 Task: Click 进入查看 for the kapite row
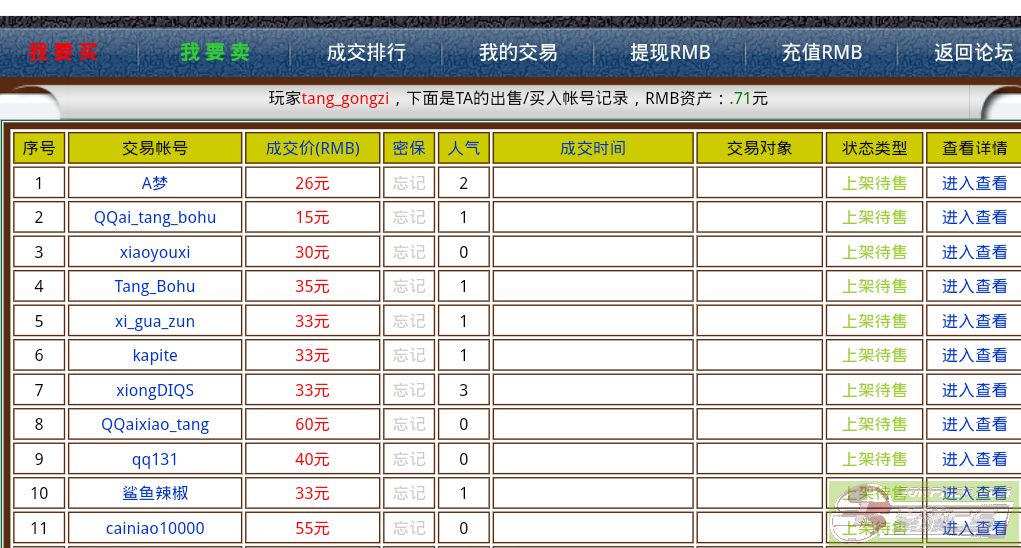point(974,355)
